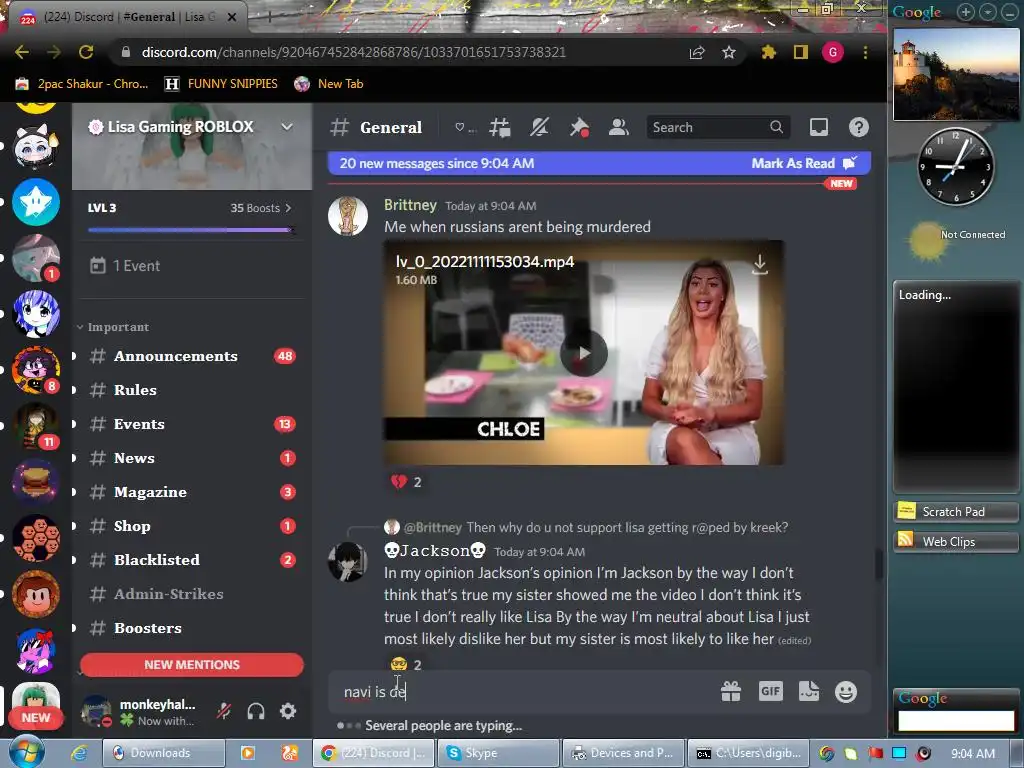This screenshot has width=1024, height=768.
Task: Open the Windows Start orb
Action: click(x=26, y=752)
